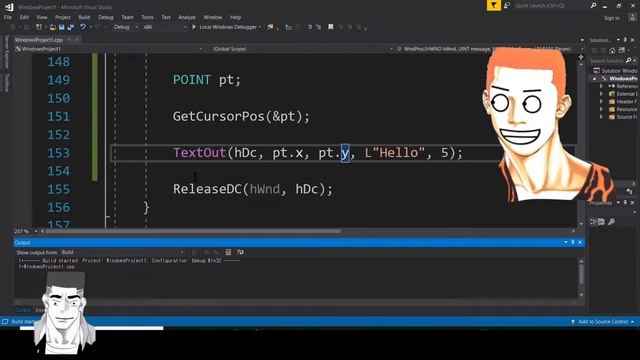Open the WndProc member navigation dropdown

[x=489, y=49]
